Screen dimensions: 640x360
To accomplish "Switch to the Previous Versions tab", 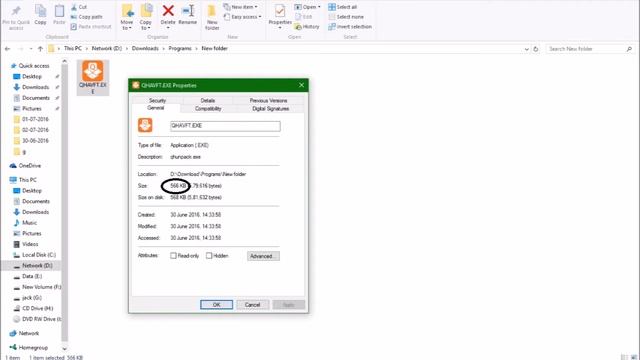I will (x=268, y=100).
